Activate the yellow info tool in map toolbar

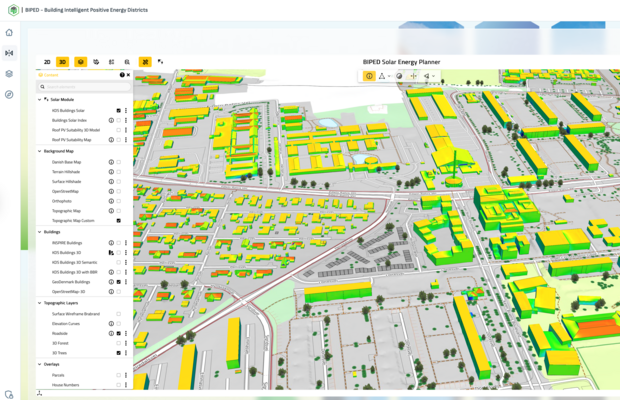(x=369, y=76)
